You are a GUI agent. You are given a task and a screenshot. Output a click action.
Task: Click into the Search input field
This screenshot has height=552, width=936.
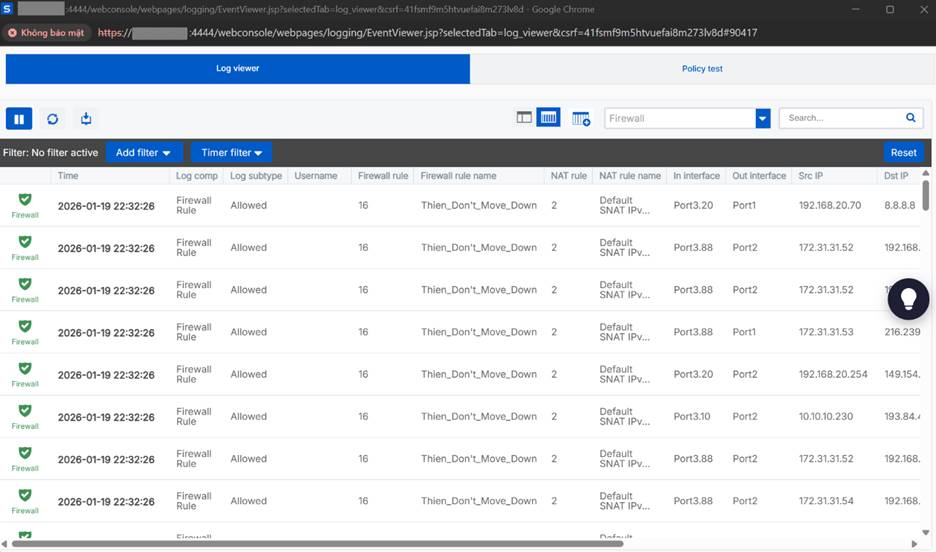coord(840,118)
